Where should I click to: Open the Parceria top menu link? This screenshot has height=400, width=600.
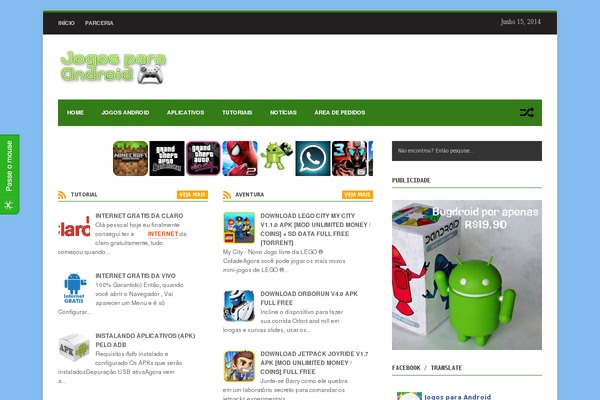[x=99, y=23]
